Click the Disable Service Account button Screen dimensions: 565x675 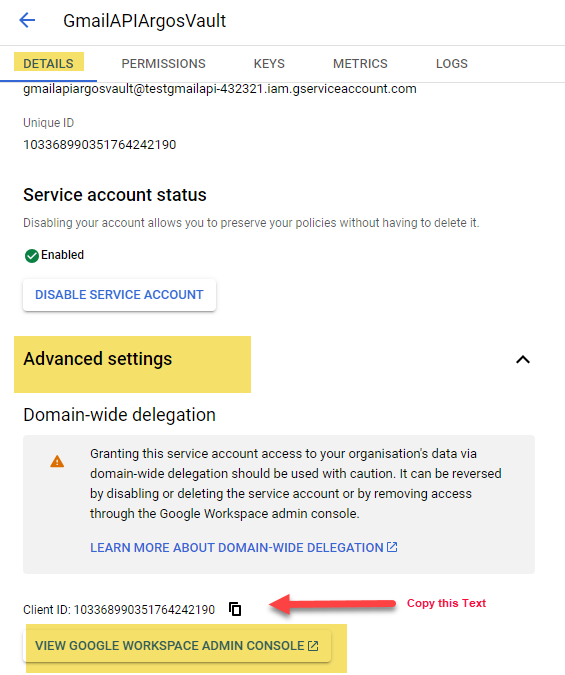[x=119, y=295]
